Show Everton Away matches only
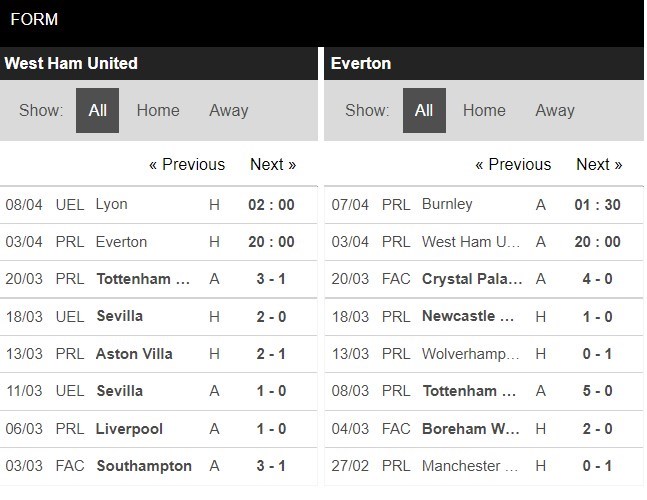This screenshot has height=500, width=647. tap(555, 110)
